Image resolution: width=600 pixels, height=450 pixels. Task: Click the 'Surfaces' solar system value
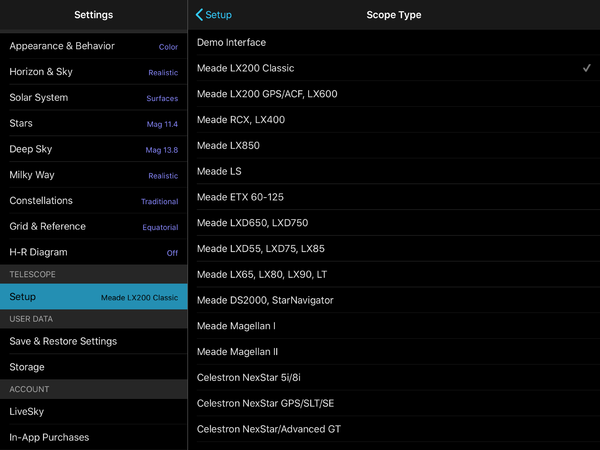pos(162,98)
